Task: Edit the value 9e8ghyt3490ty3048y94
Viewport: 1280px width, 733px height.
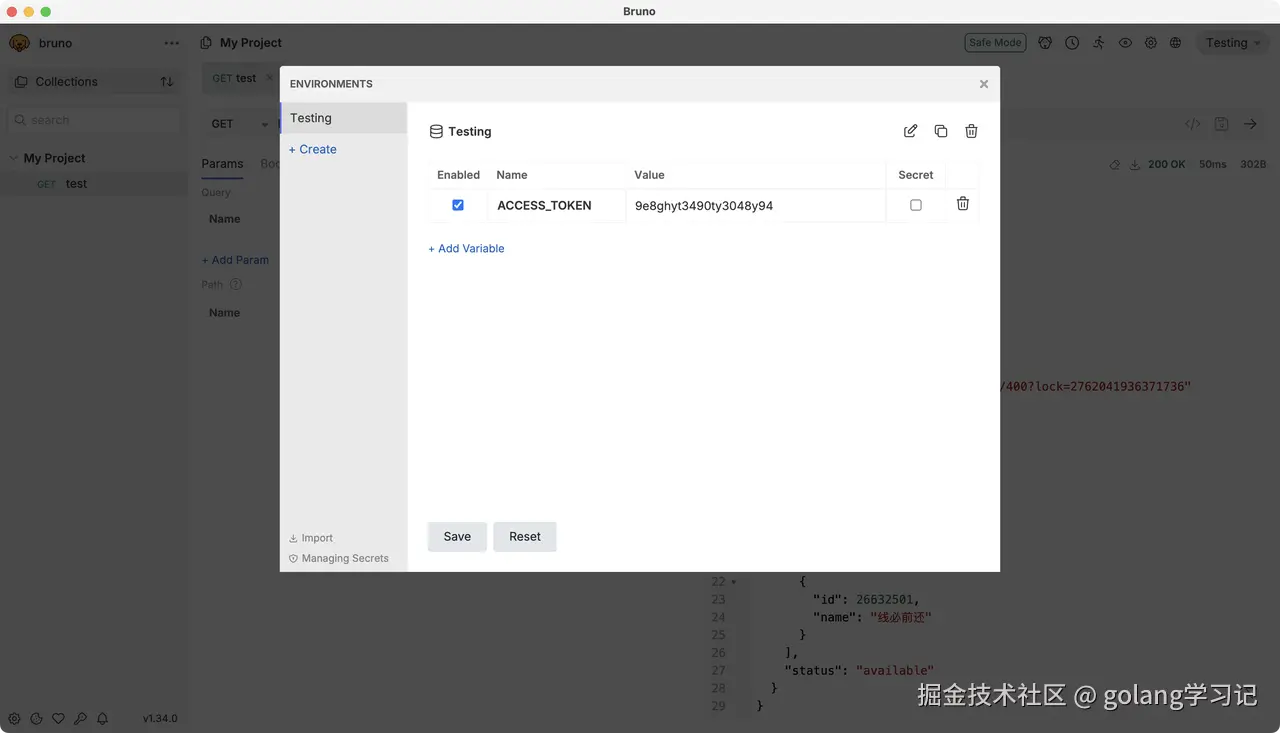Action: click(x=756, y=205)
